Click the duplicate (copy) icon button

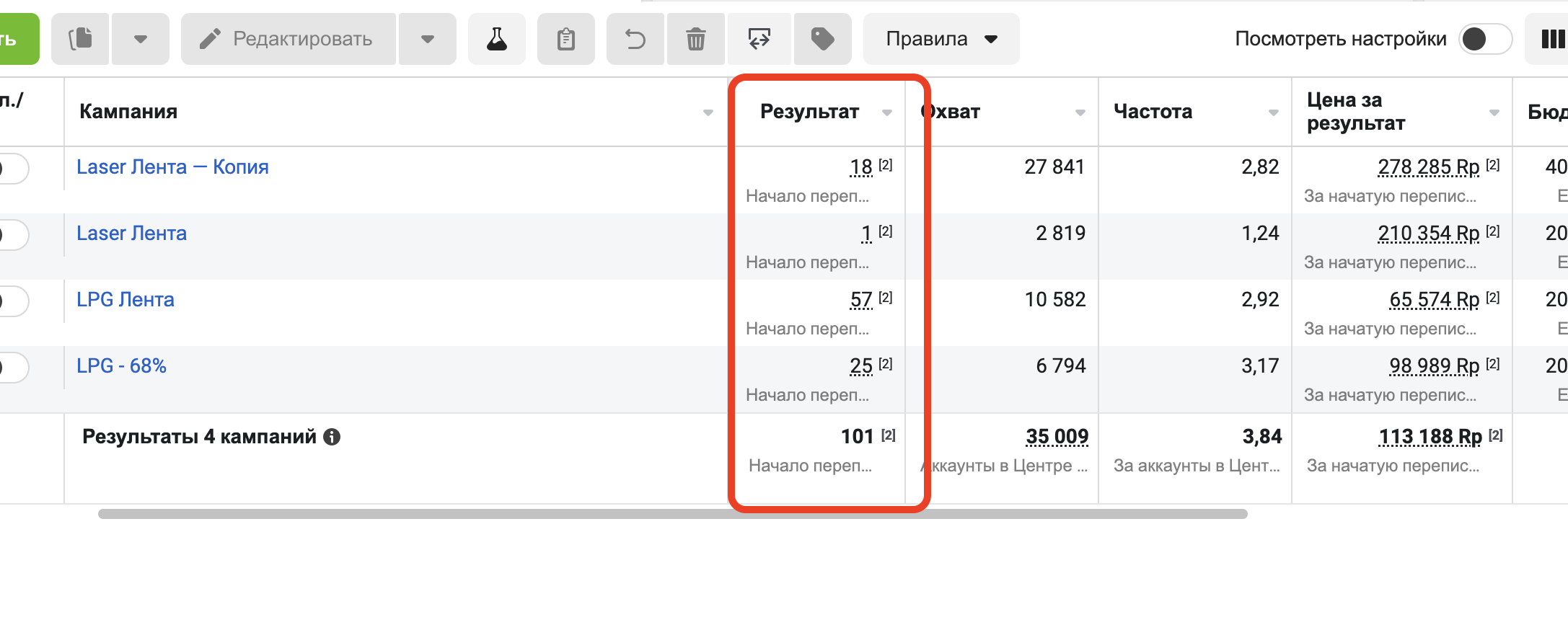click(x=80, y=39)
